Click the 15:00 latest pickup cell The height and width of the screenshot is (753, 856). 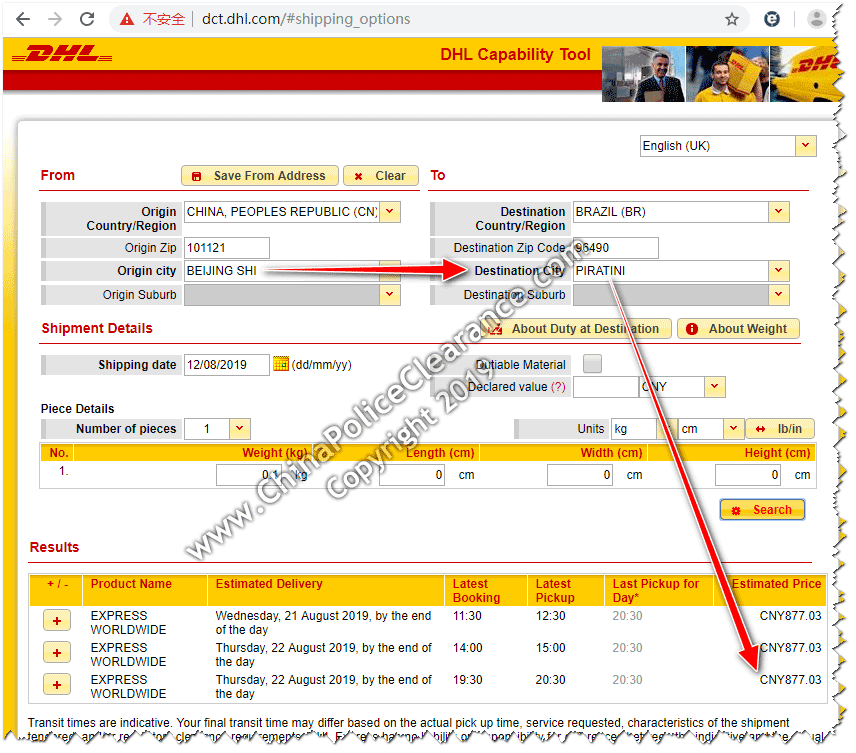551,648
